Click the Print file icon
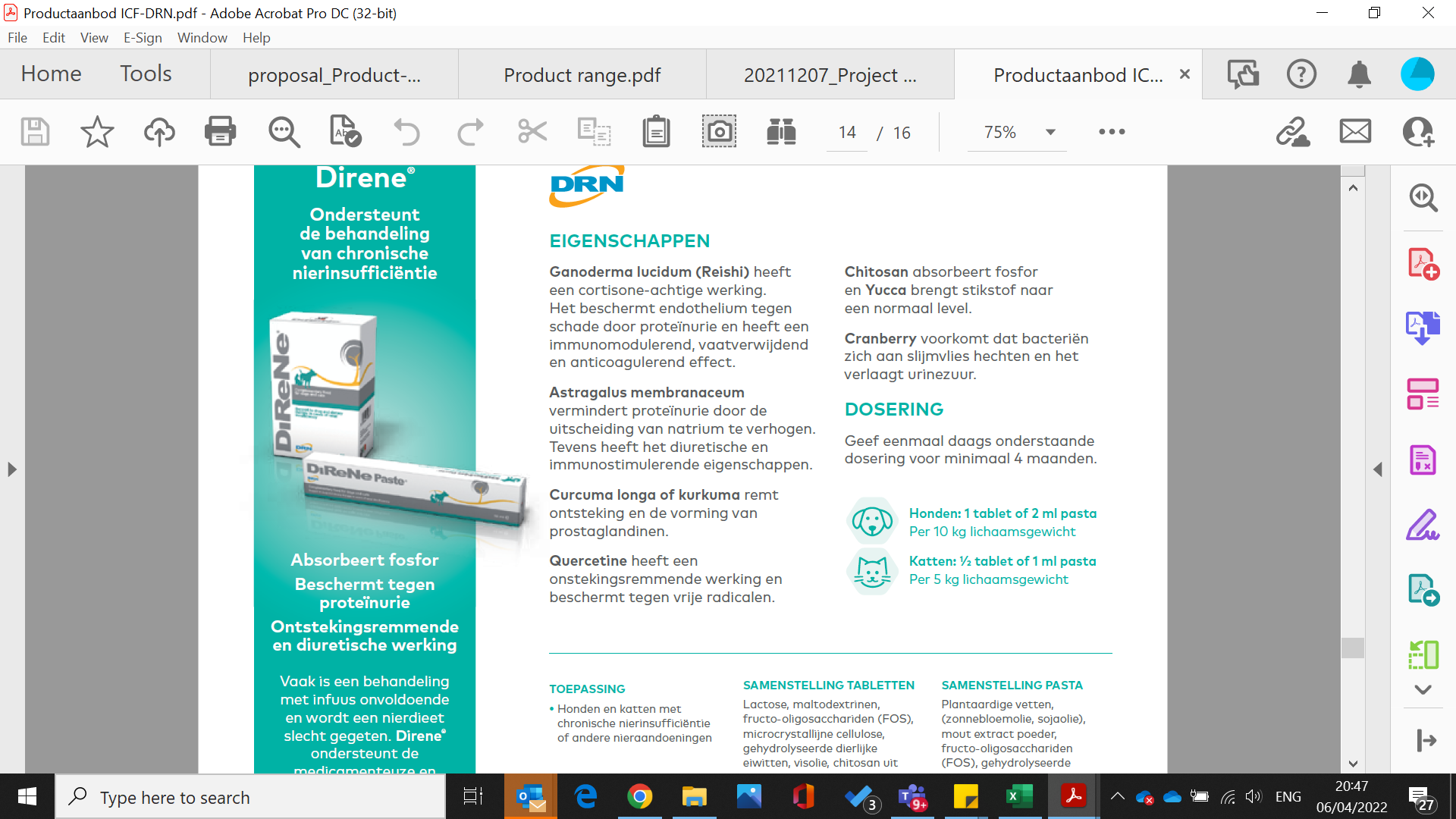1456x819 pixels. click(220, 132)
